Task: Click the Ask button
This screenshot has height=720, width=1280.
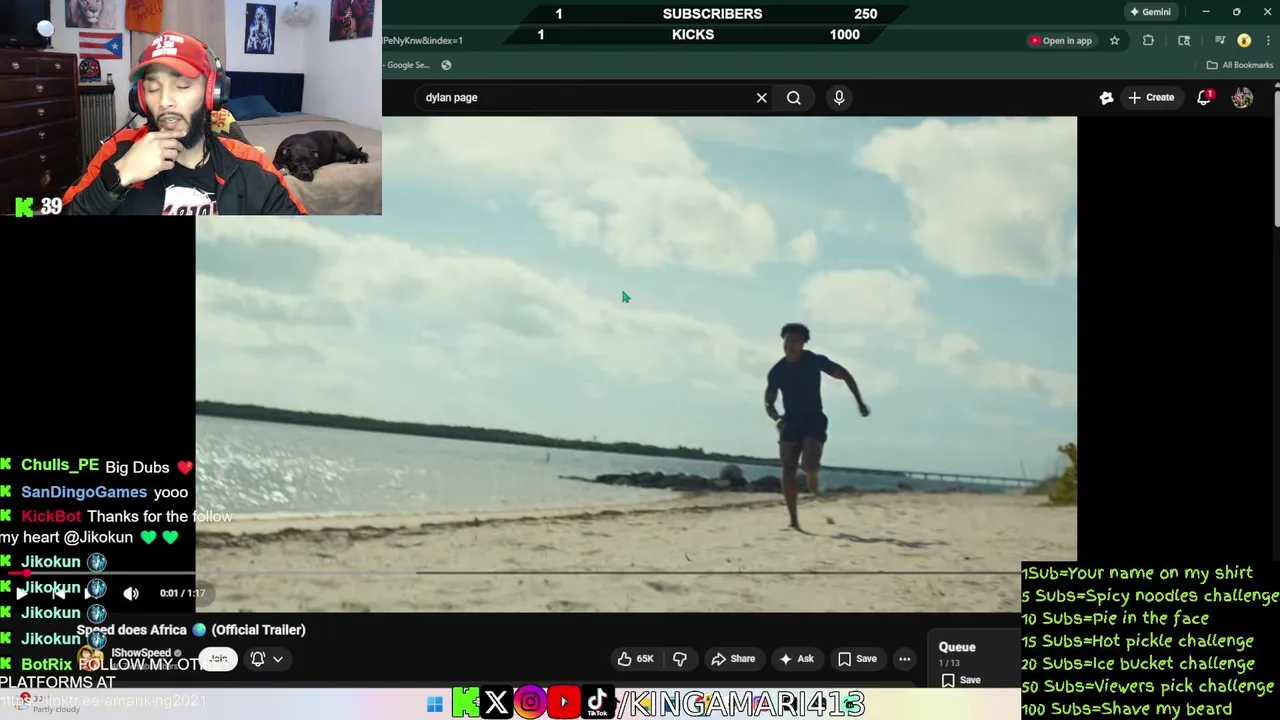Action: click(796, 659)
